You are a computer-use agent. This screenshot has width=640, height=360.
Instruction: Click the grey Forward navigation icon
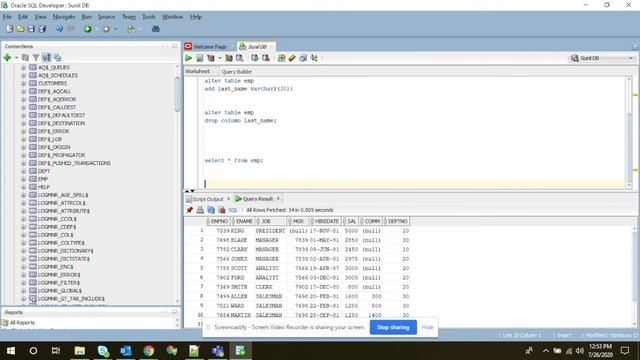click(106, 29)
